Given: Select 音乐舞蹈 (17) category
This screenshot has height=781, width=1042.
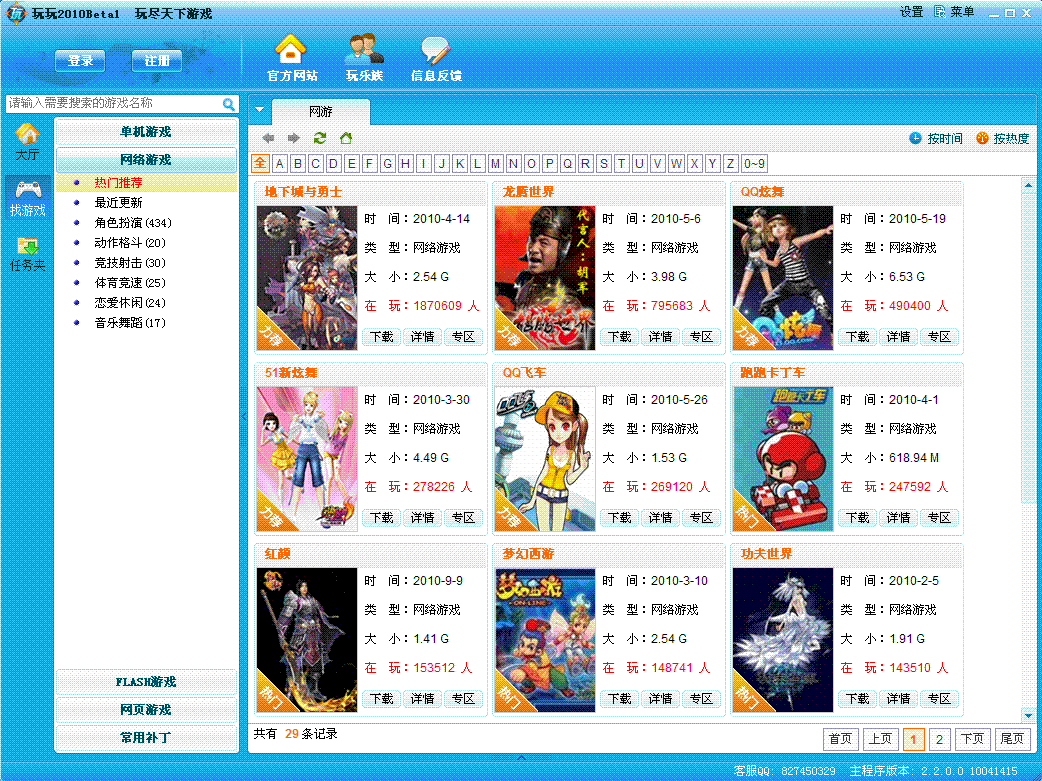Looking at the screenshot, I should pyautogui.click(x=130, y=322).
